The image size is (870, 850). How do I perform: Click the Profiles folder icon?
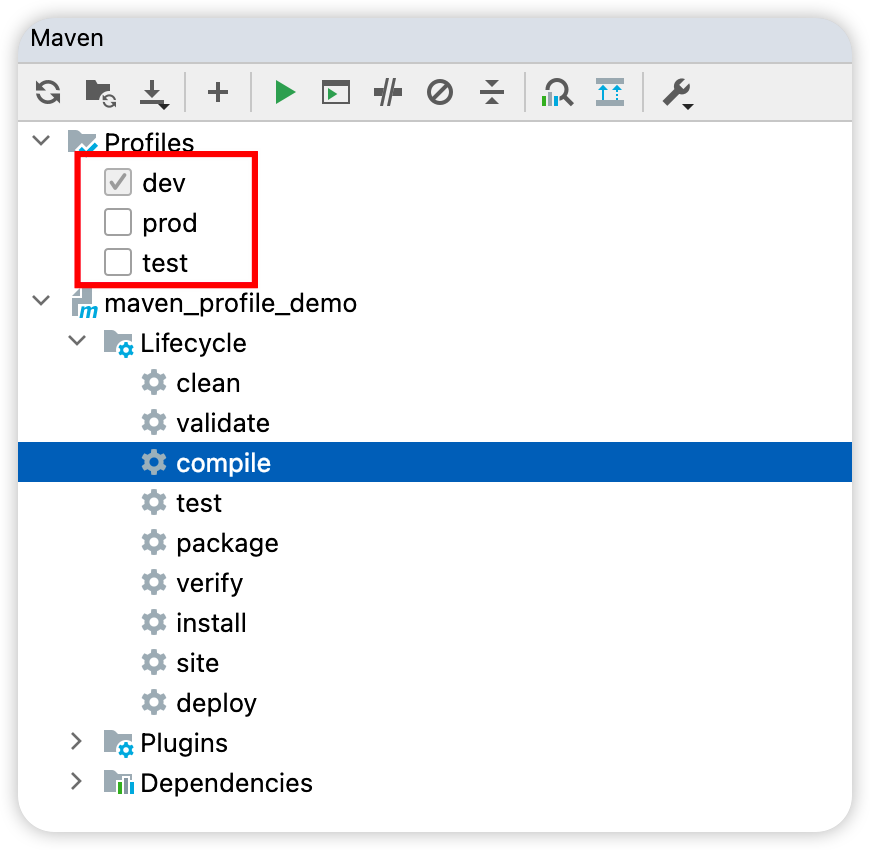pyautogui.click(x=82, y=142)
